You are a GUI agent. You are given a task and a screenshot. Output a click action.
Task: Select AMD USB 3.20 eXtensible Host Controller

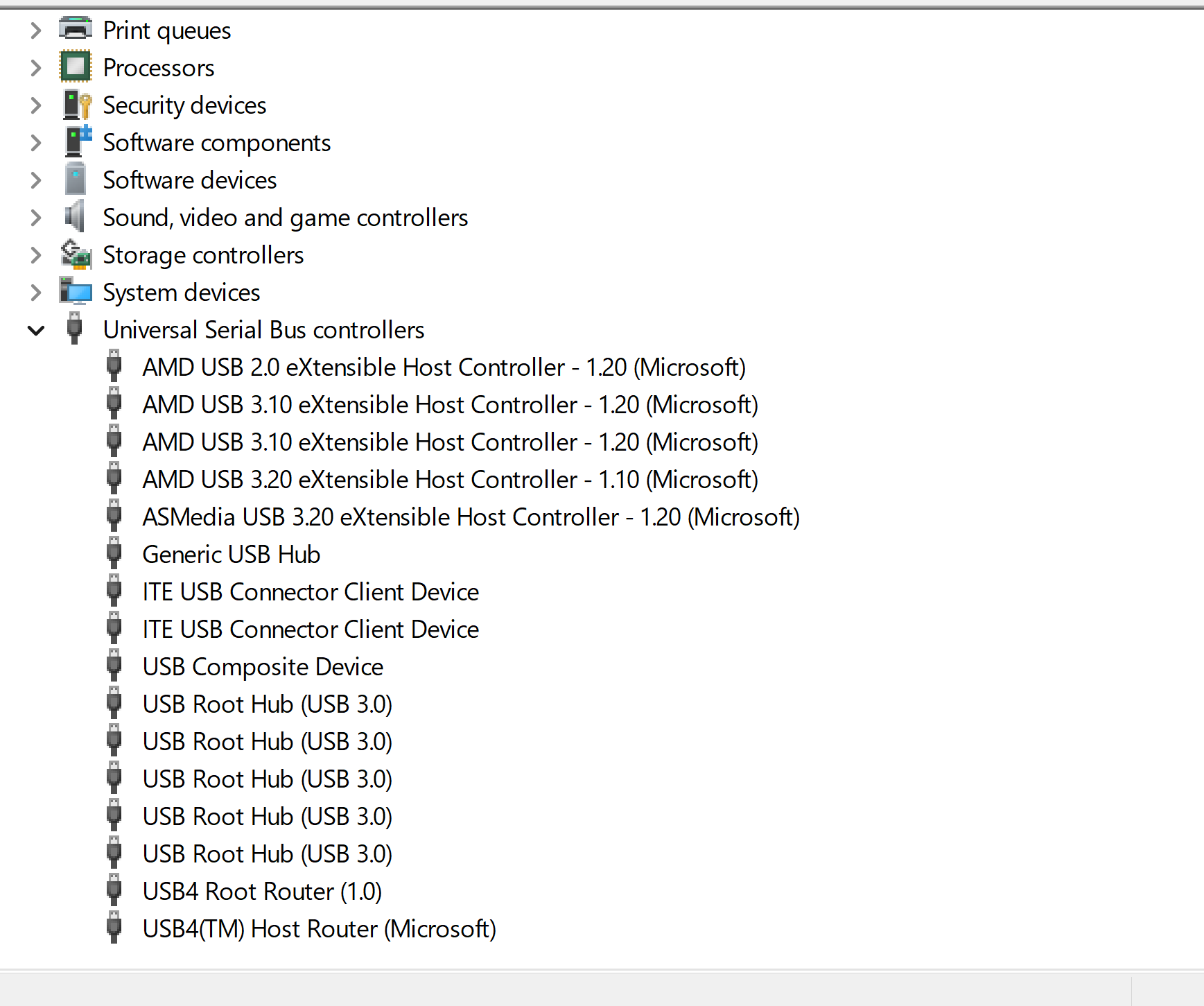point(450,480)
